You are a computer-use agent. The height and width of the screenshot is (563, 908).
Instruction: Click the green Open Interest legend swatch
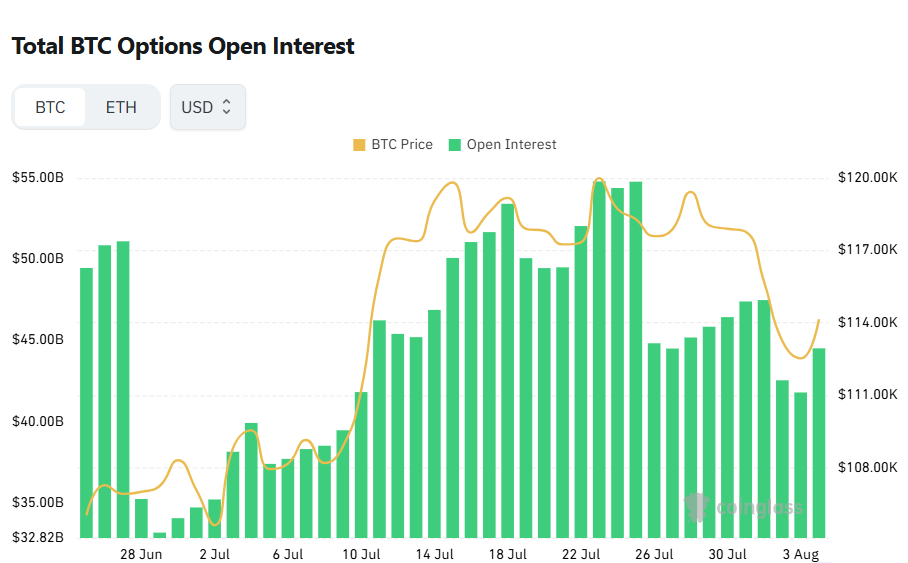tap(455, 145)
